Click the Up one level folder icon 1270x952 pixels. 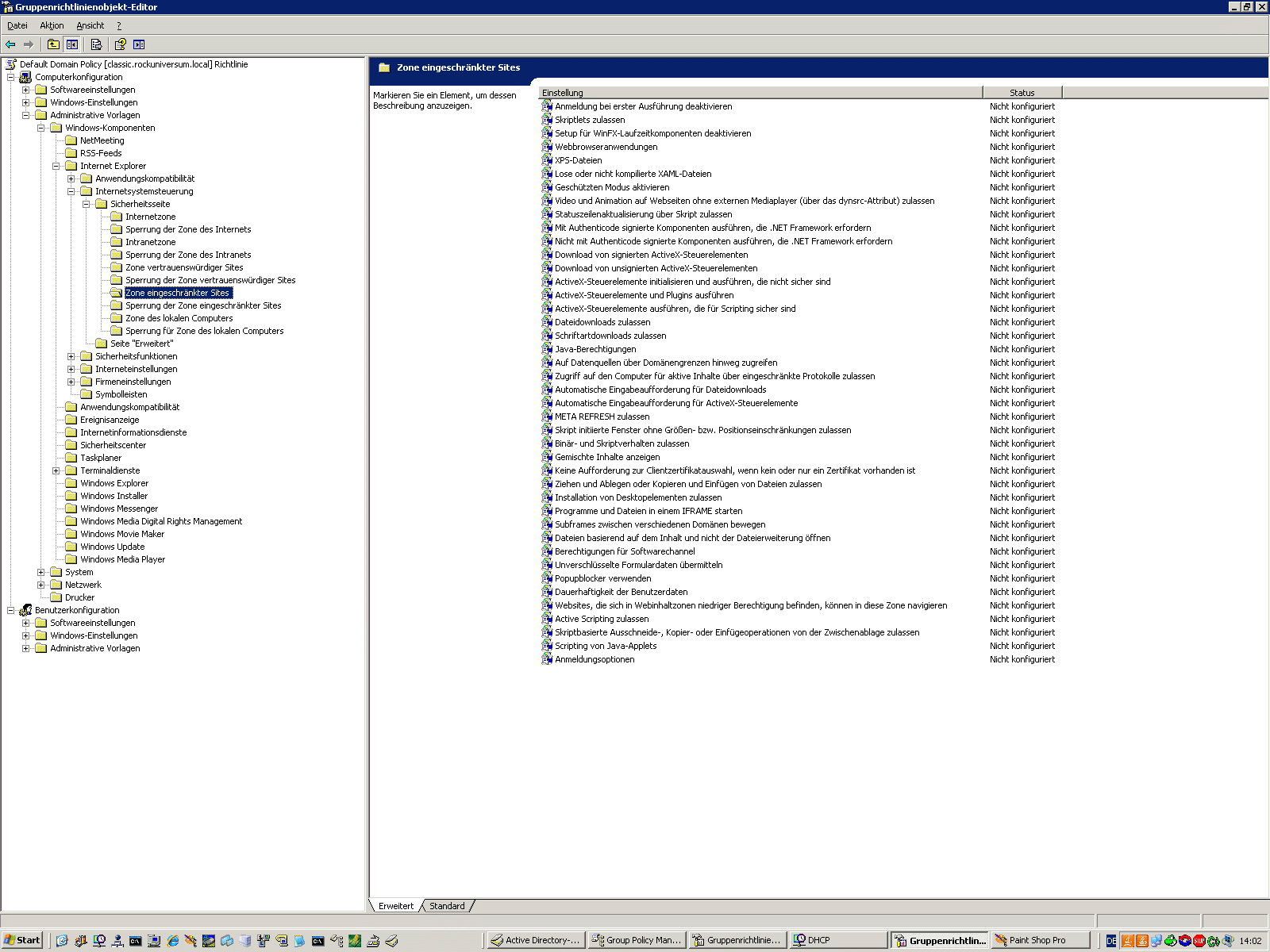(x=53, y=44)
